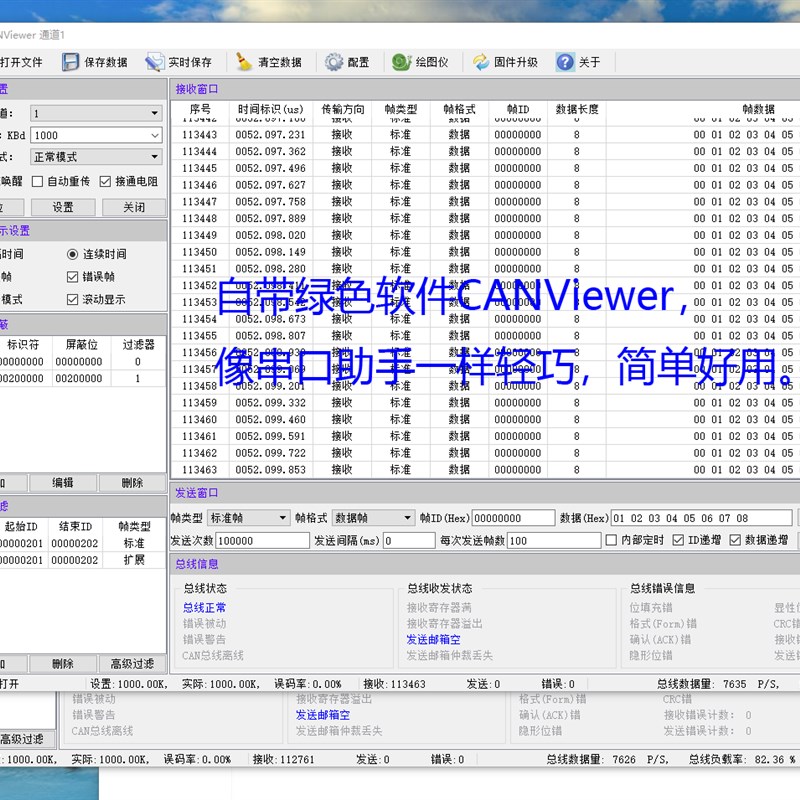
Task: Click 打开文件 toolbar label
Action: click(x=21, y=62)
